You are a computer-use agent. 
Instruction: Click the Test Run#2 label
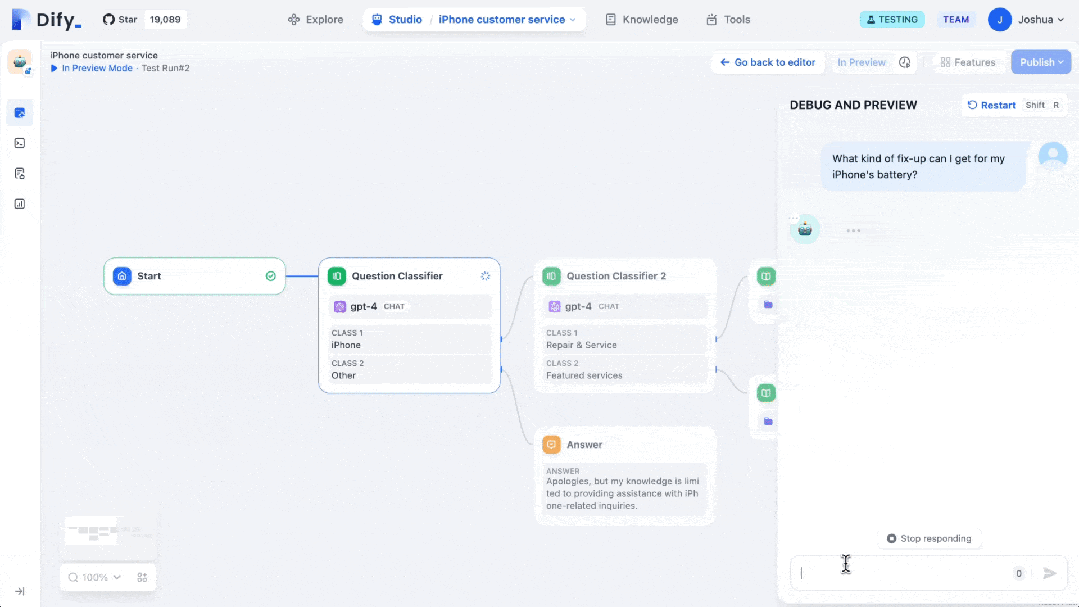(x=165, y=68)
